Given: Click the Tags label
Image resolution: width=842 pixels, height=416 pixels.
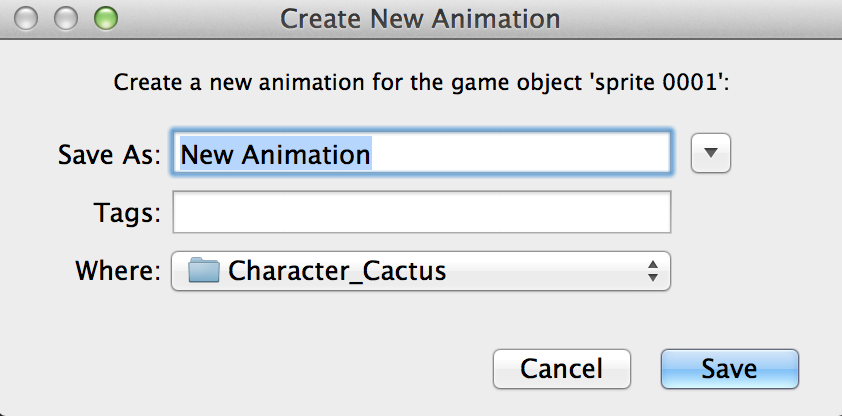Looking at the screenshot, I should 127,212.
